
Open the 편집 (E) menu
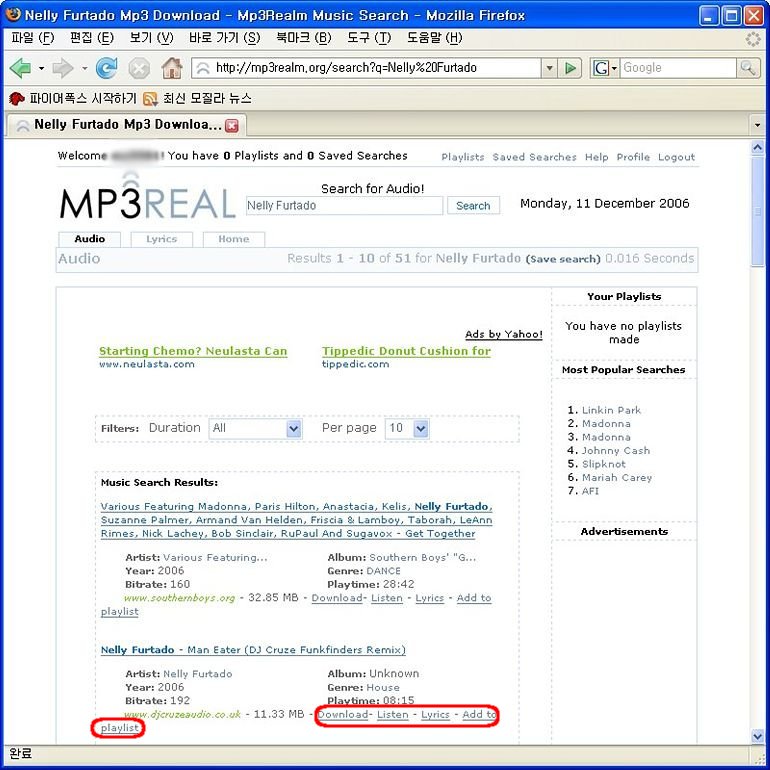click(x=92, y=38)
